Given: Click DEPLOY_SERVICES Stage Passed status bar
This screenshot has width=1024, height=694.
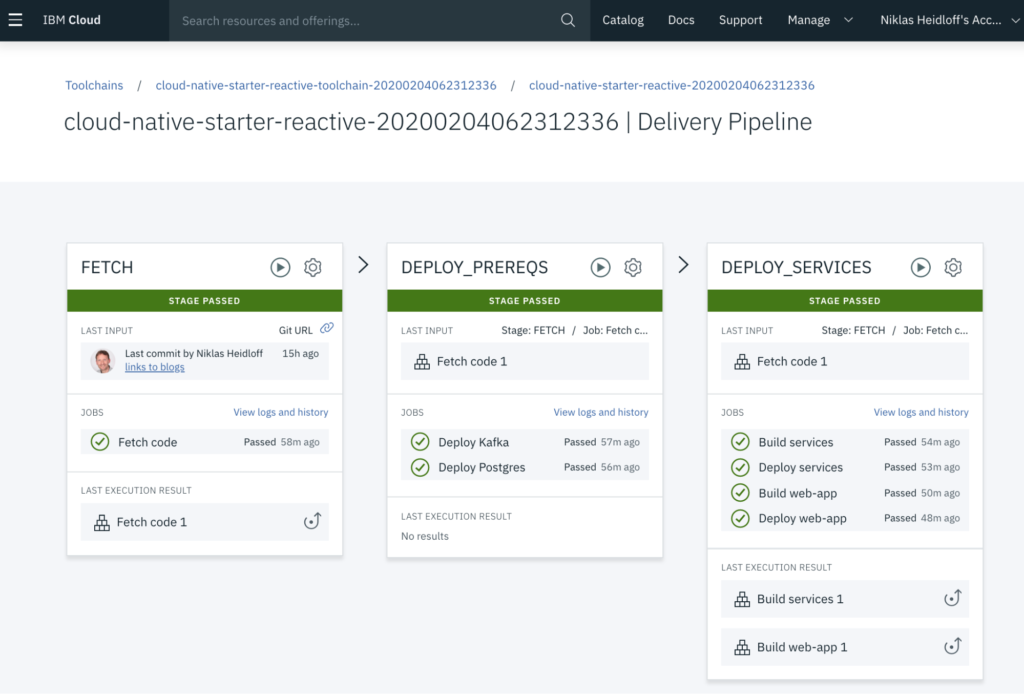Looking at the screenshot, I should (844, 301).
